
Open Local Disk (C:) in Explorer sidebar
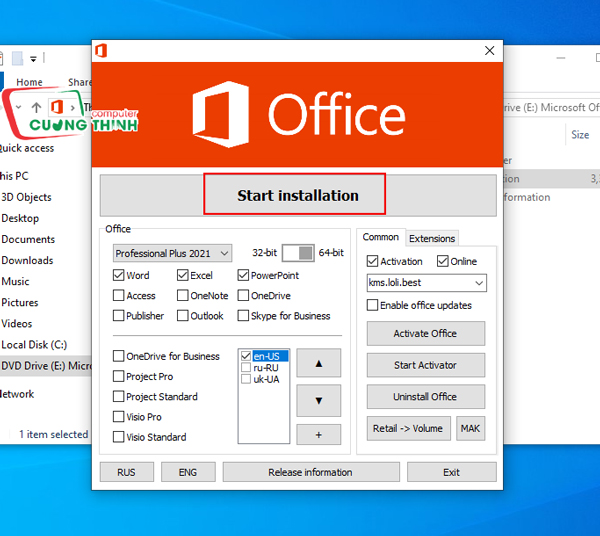(34, 345)
